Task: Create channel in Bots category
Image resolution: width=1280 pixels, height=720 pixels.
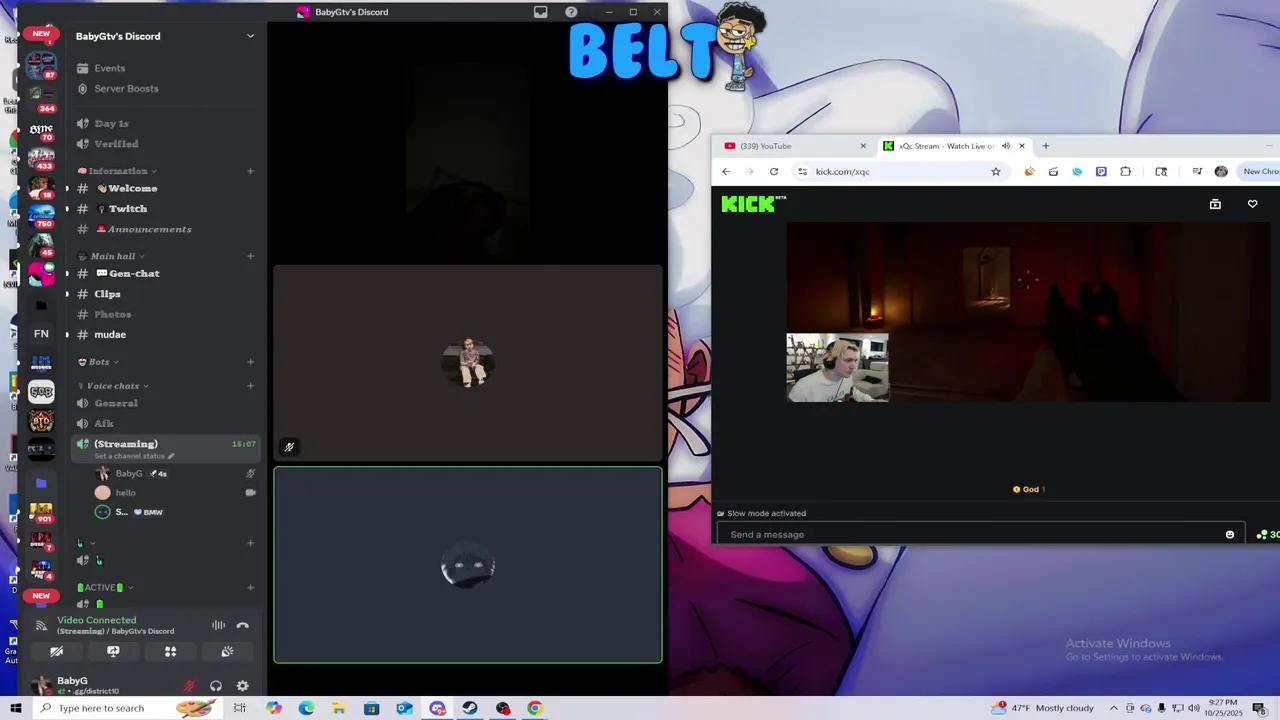Action: pyautogui.click(x=250, y=362)
